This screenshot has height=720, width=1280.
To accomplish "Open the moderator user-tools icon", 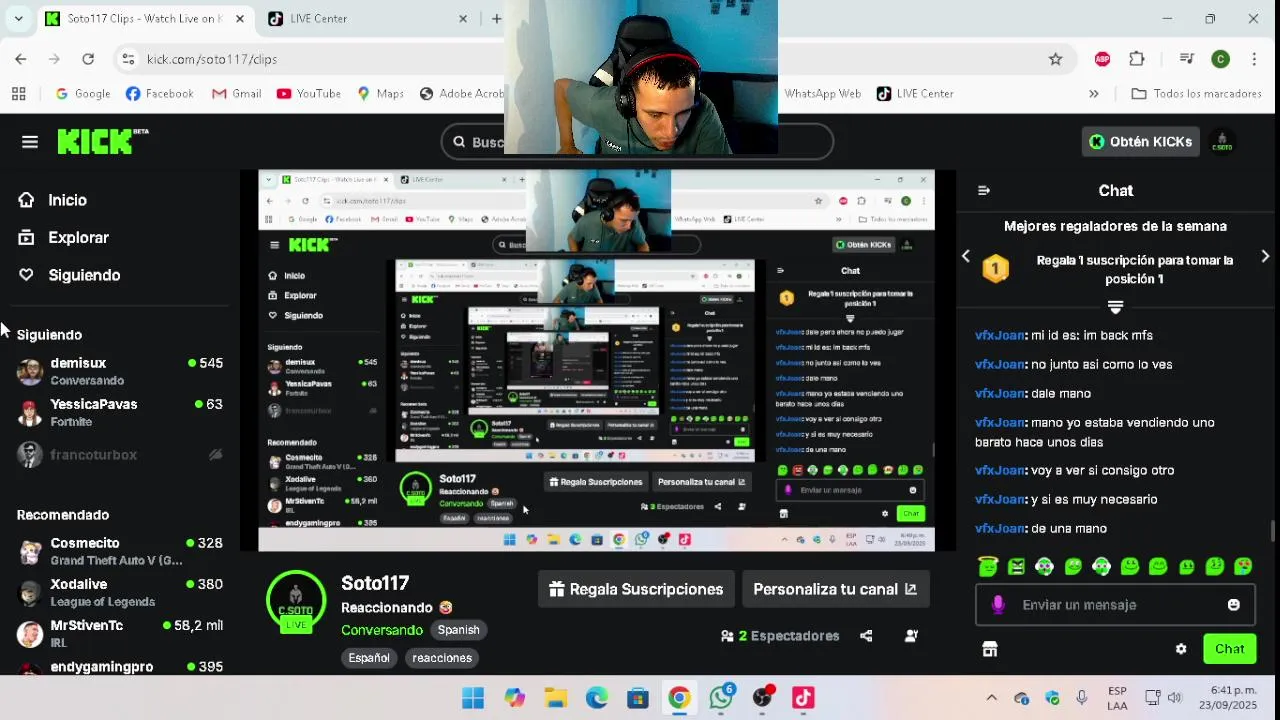I will coord(911,636).
